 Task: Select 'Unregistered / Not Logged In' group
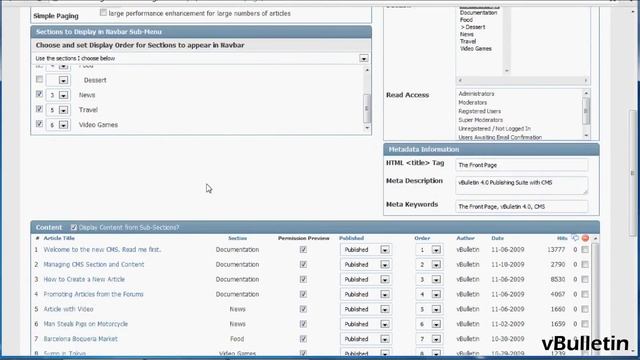click(494, 129)
